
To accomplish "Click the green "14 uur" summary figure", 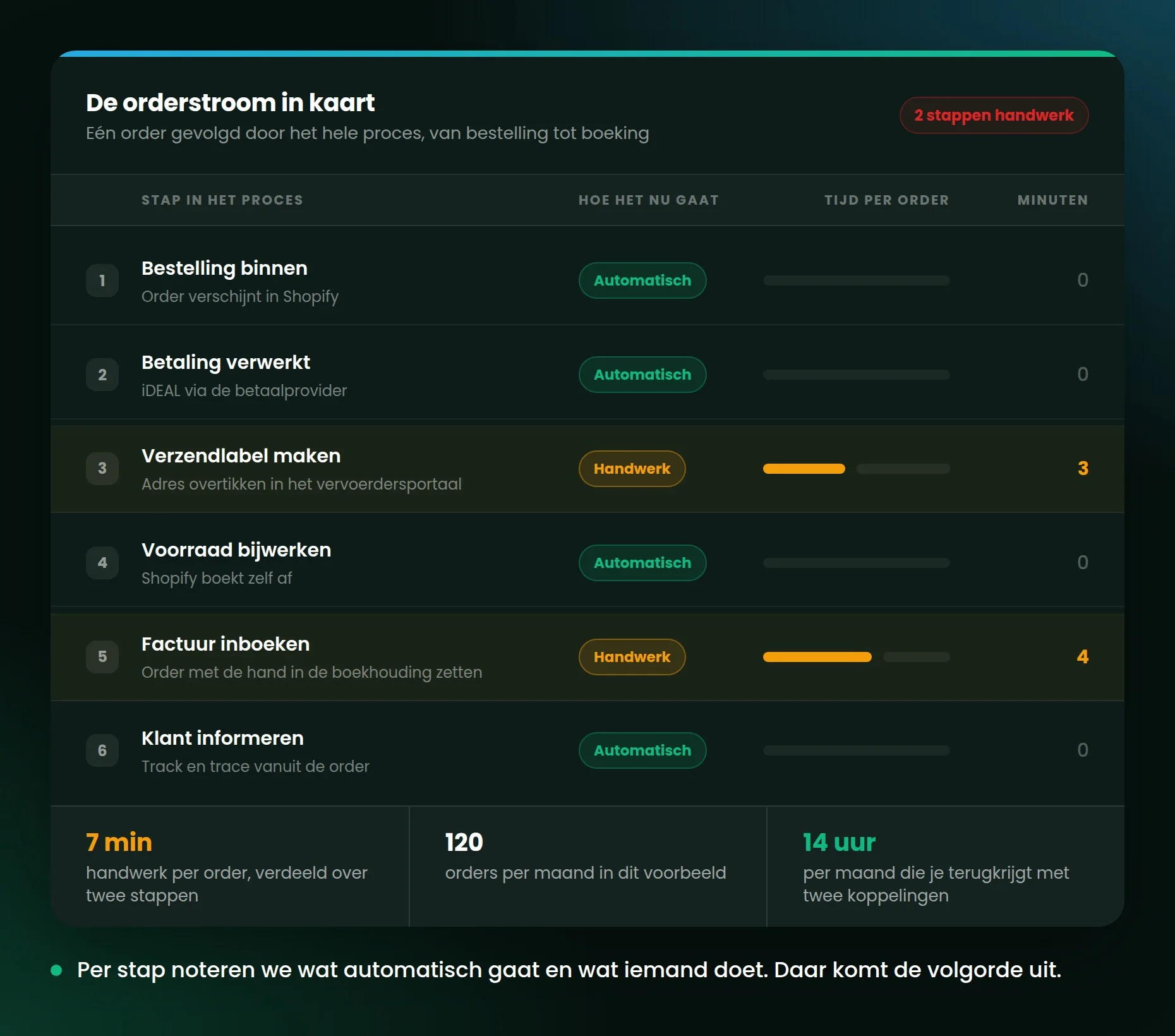I will pos(839,843).
